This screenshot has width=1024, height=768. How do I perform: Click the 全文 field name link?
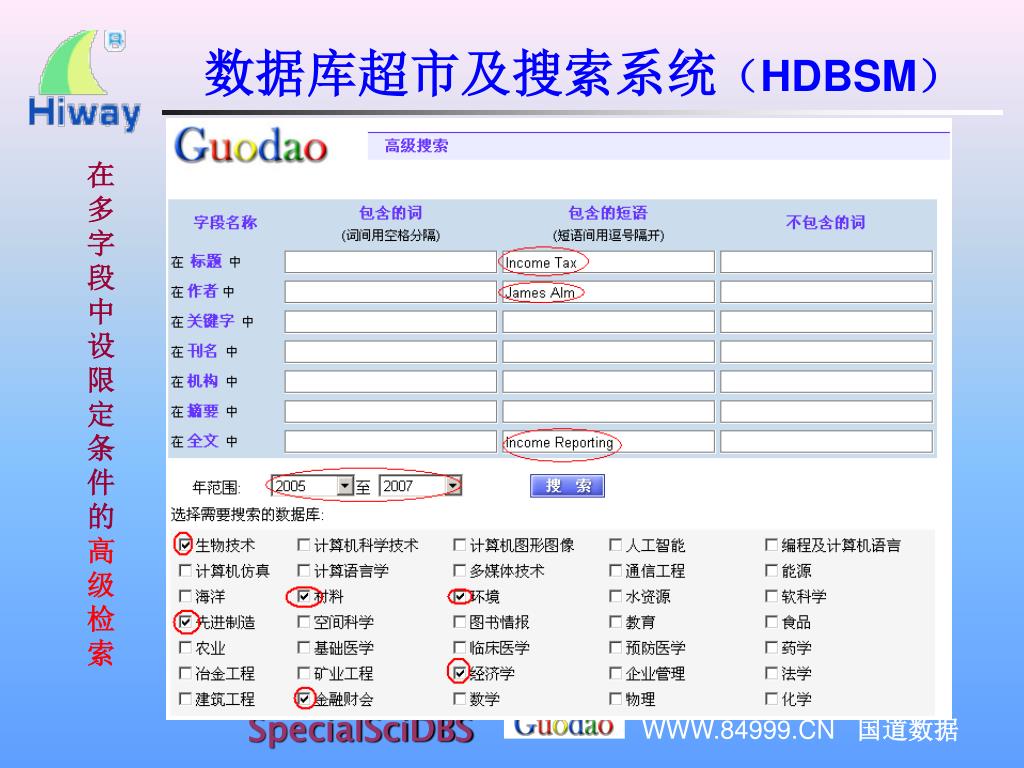(202, 441)
